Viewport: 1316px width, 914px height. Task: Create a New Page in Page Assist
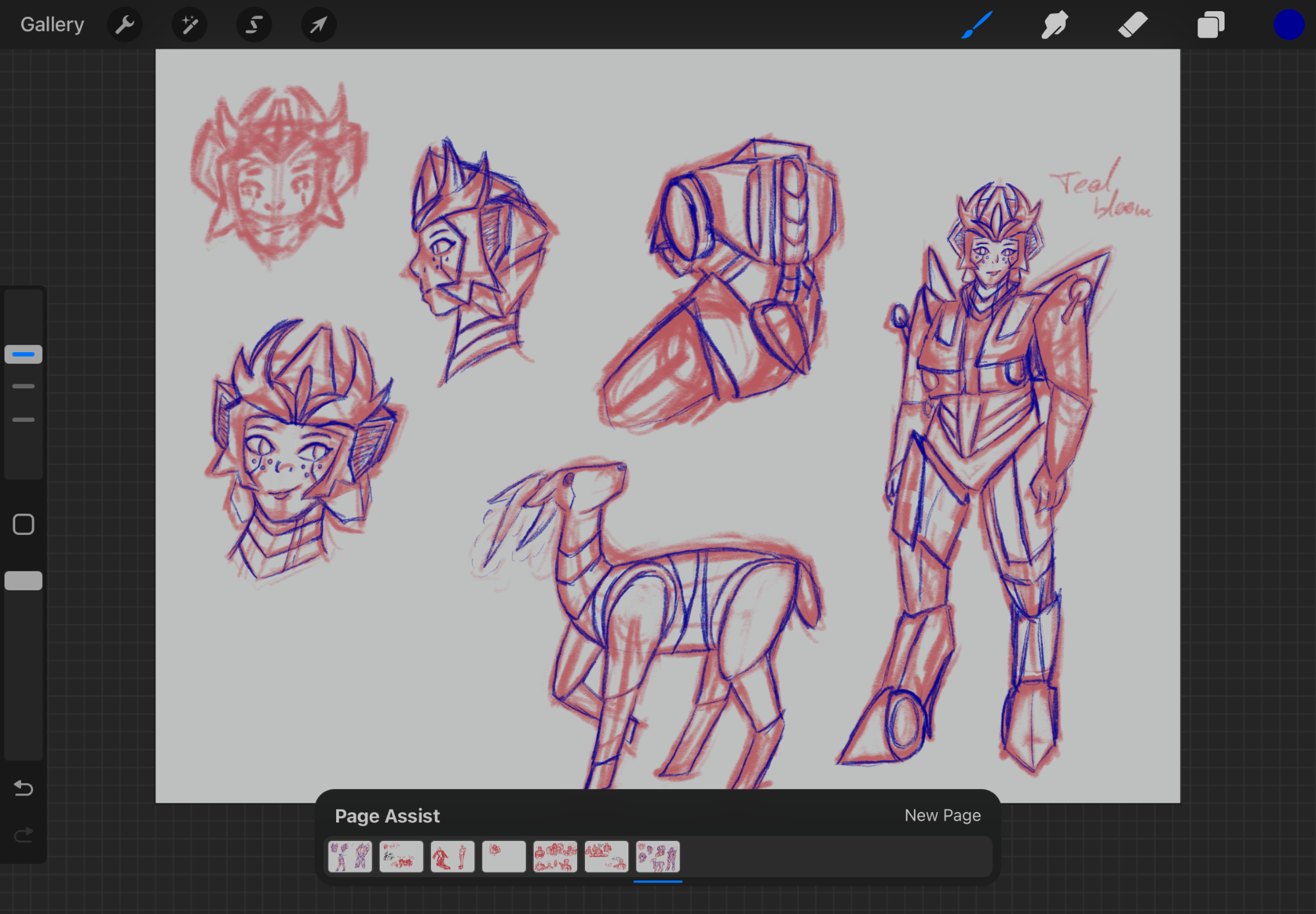point(942,815)
